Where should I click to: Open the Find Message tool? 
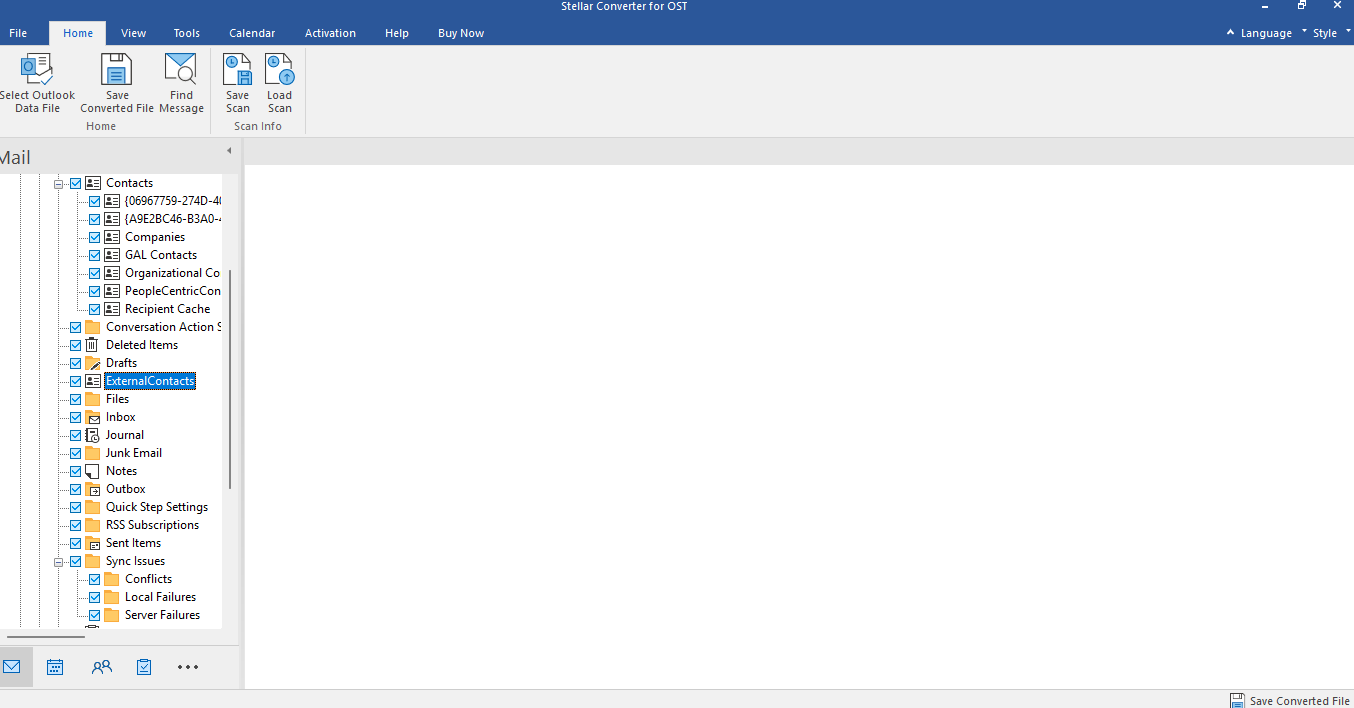click(x=181, y=71)
